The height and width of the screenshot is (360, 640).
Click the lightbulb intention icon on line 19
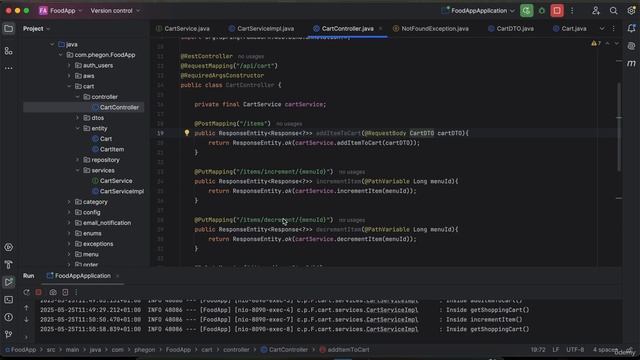(187, 133)
